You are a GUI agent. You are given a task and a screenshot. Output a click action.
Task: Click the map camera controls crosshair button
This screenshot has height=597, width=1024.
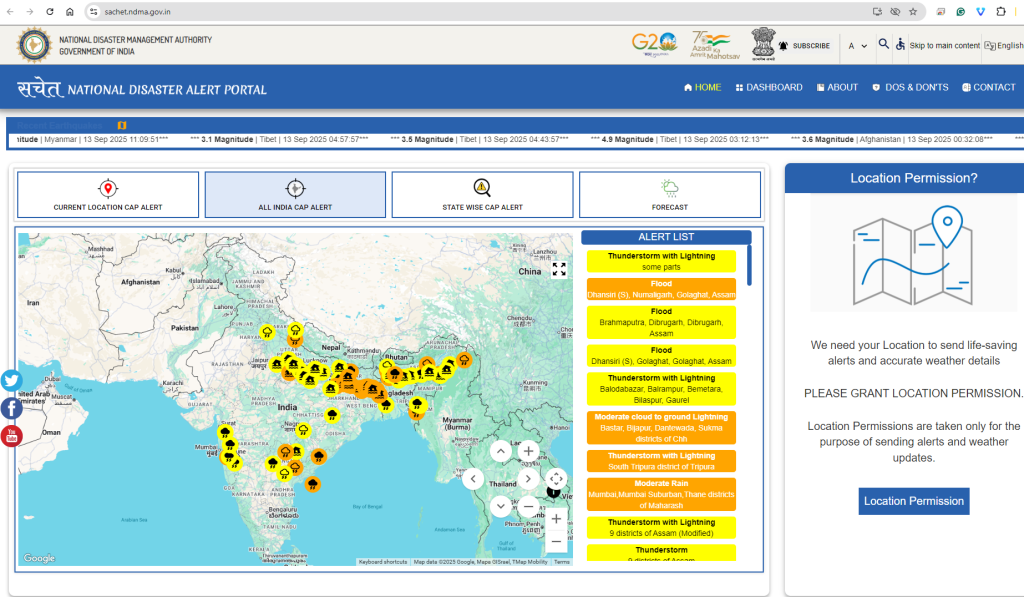click(x=556, y=479)
